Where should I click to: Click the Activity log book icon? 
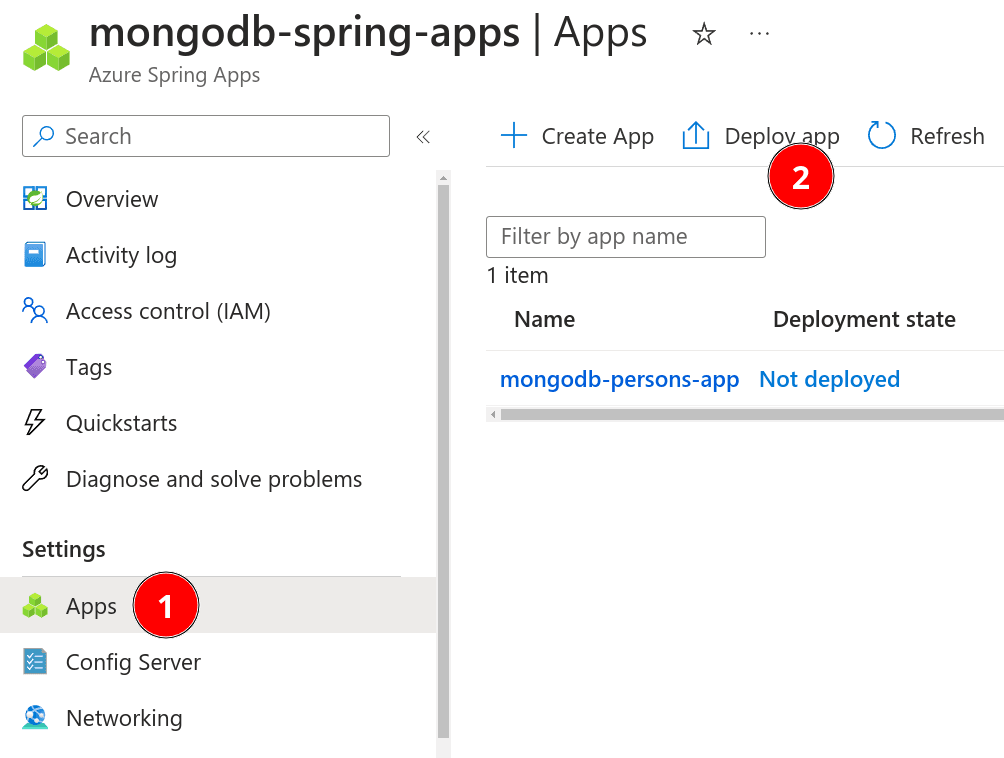35,255
